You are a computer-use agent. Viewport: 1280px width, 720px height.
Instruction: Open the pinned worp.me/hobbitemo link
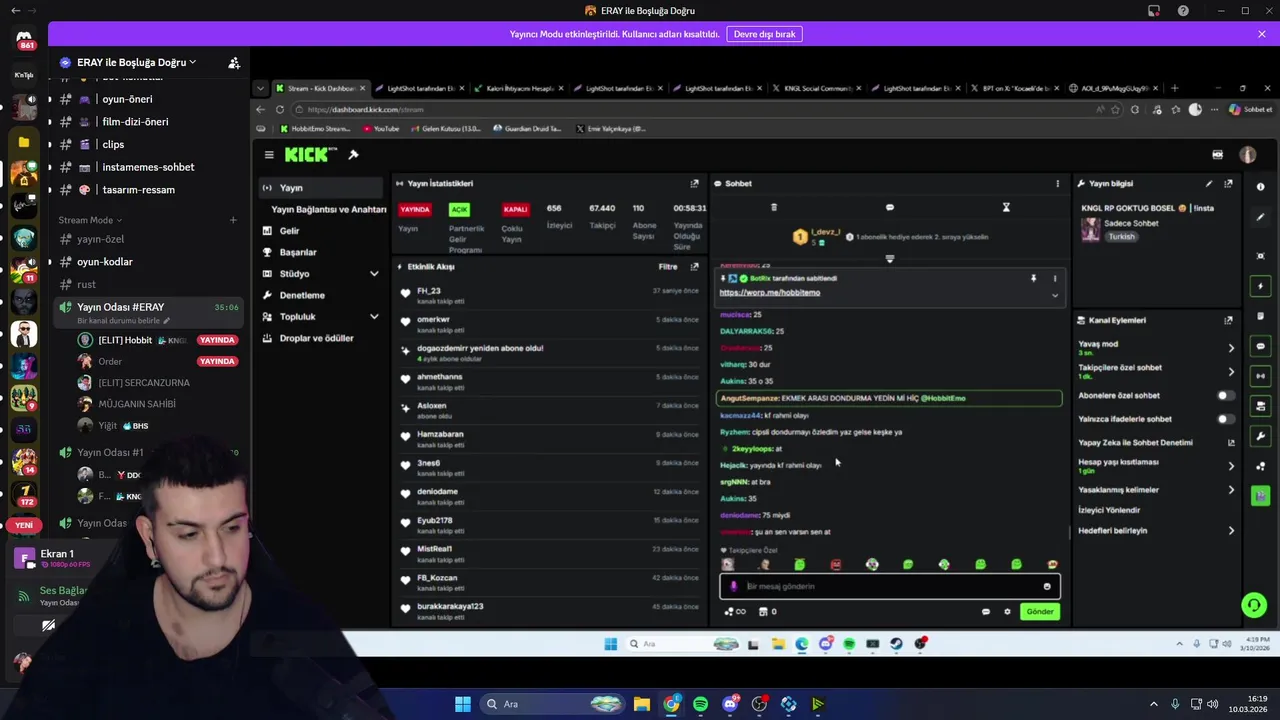pos(769,293)
